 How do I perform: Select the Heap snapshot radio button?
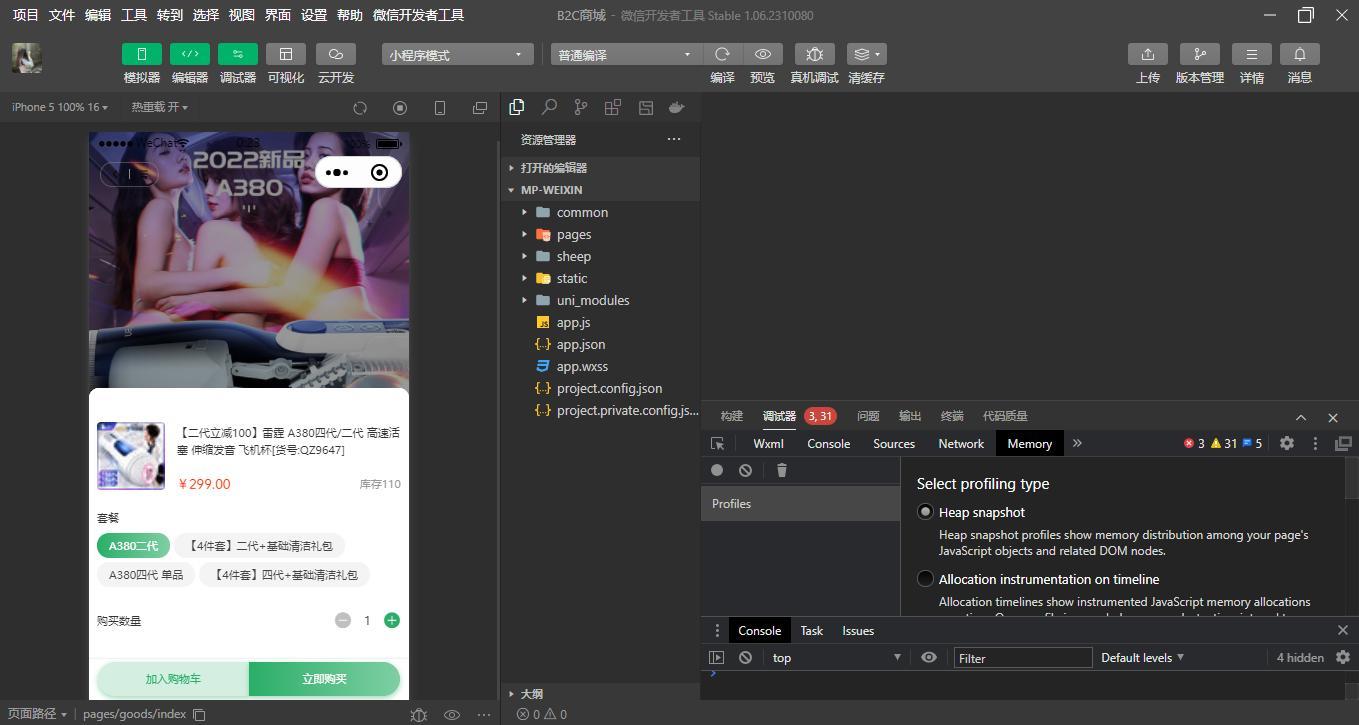[926, 512]
